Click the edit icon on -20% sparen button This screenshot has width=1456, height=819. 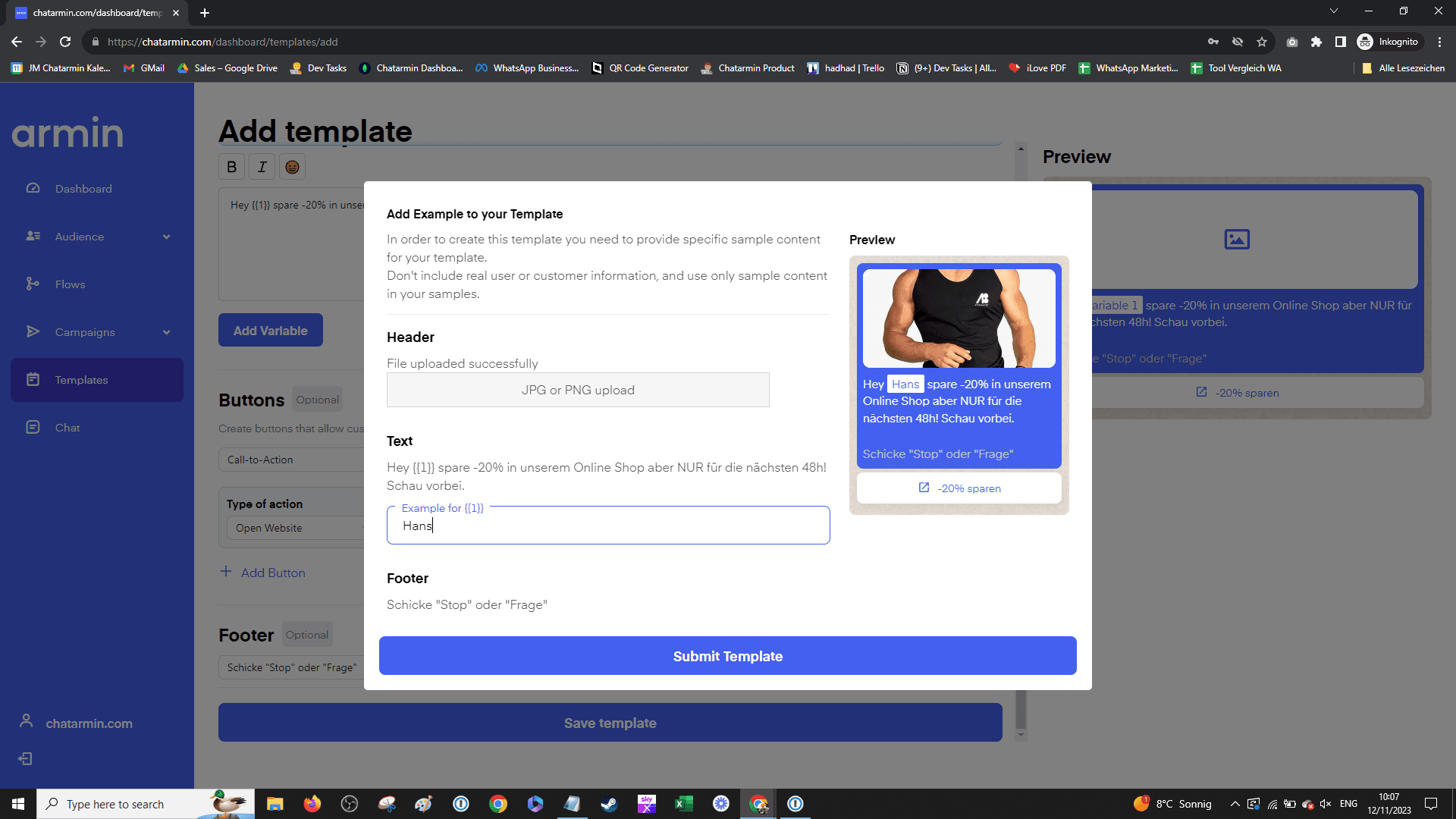[923, 488]
